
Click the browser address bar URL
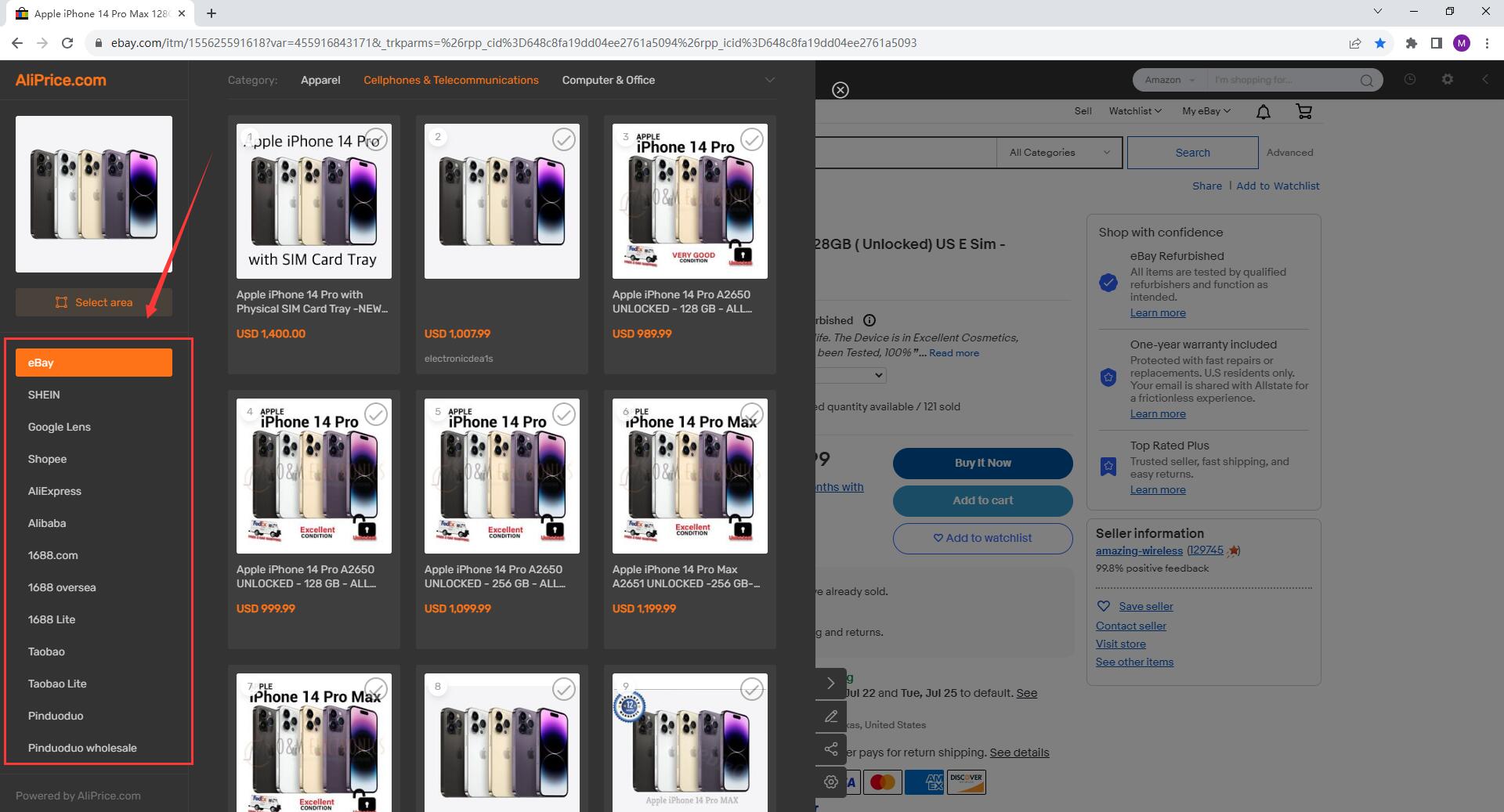pyautogui.click(x=514, y=43)
